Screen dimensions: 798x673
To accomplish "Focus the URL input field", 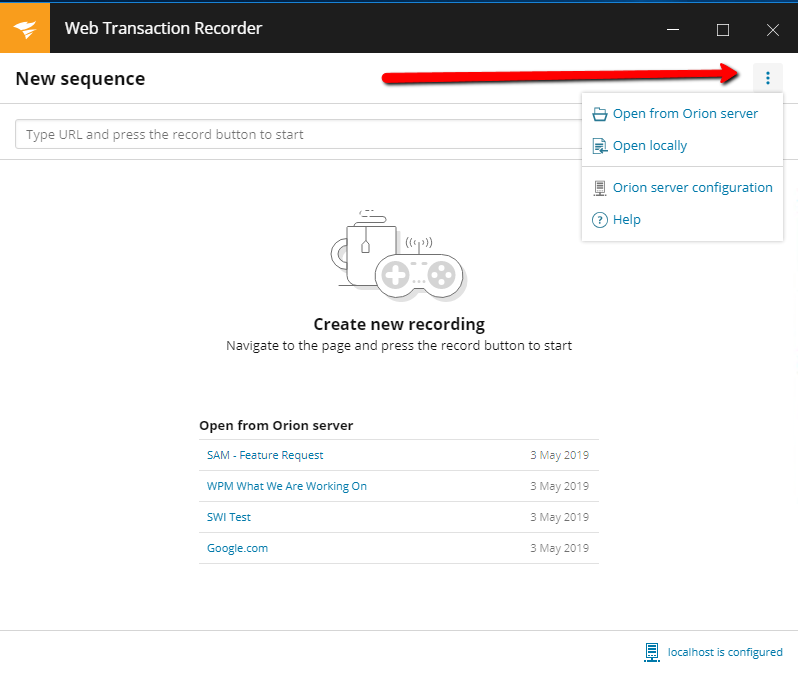I will 298,134.
